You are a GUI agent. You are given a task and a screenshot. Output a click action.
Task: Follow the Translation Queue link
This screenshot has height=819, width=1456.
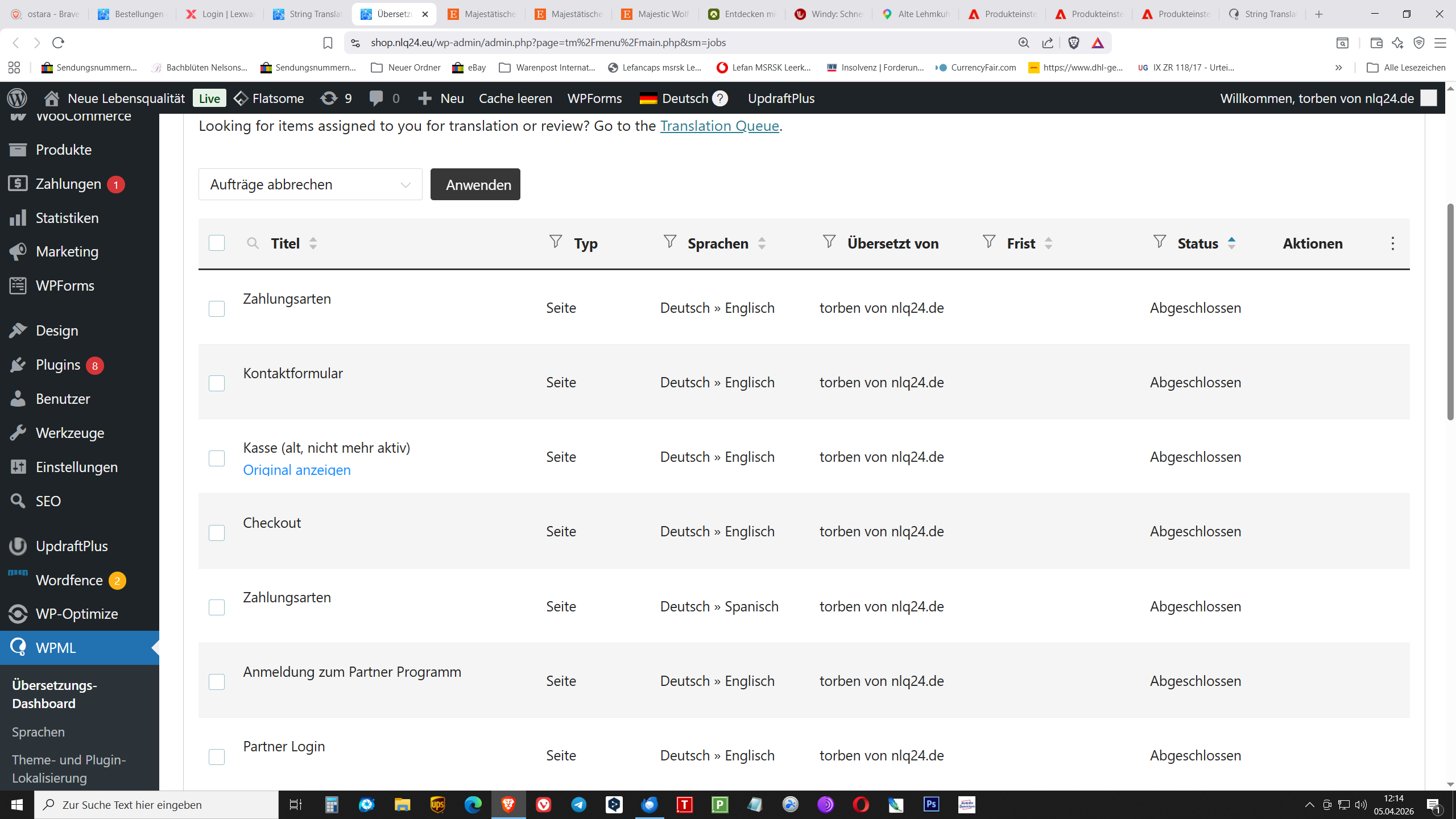[719, 126]
